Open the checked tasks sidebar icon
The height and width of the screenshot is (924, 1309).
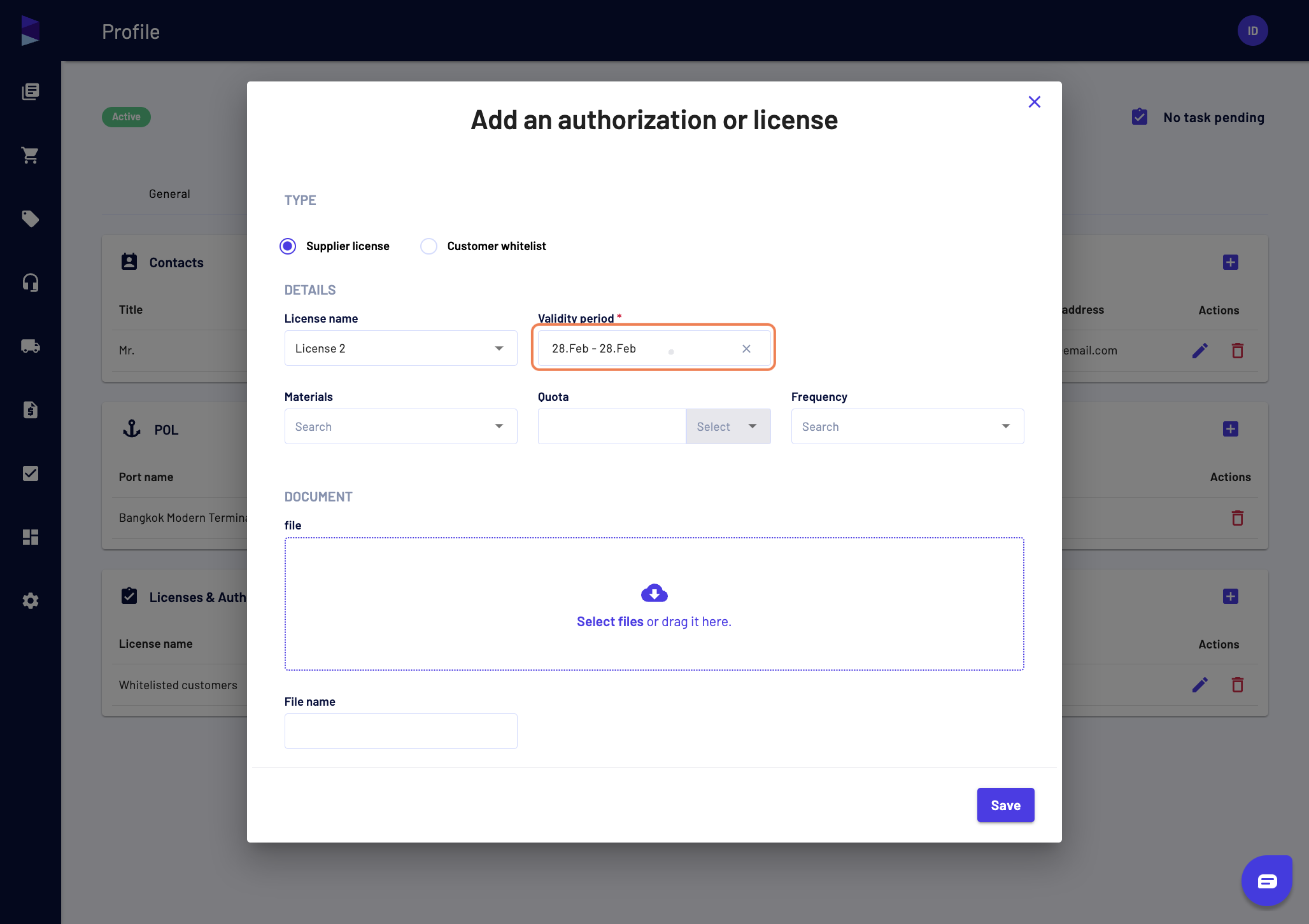[x=31, y=473]
